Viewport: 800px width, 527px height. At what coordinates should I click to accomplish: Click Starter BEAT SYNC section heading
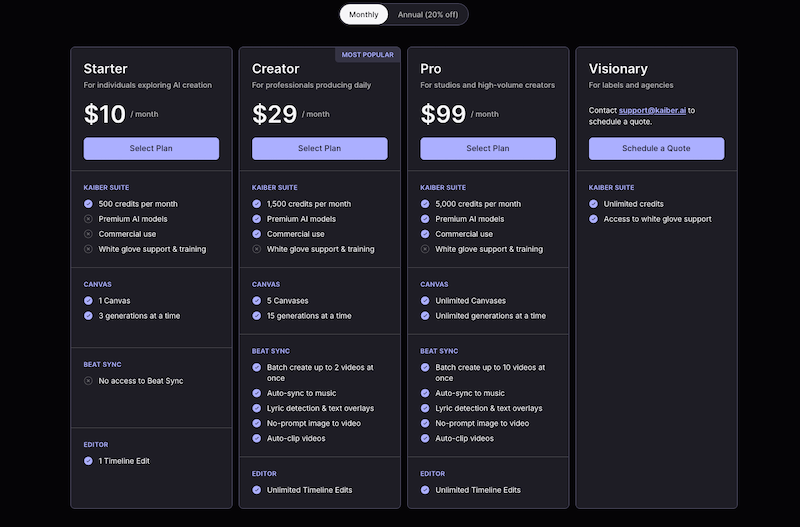(103, 364)
